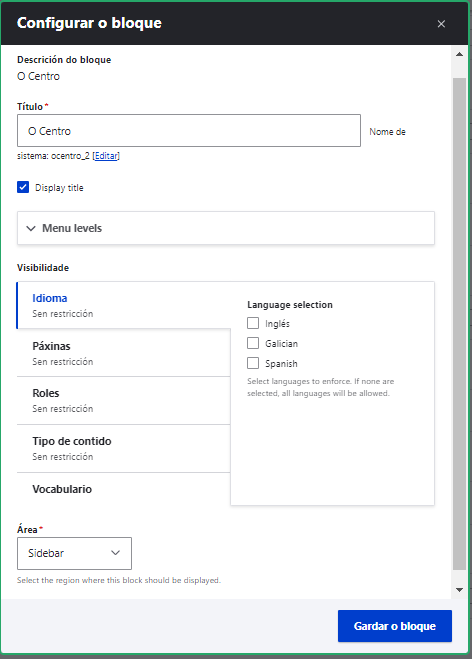This screenshot has width=472, height=659.
Task: Select the Páxinas visibility tab
Action: coord(124,353)
